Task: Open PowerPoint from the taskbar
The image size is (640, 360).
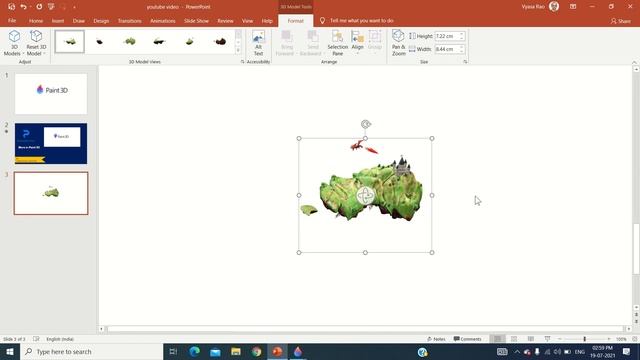Action: click(x=277, y=351)
